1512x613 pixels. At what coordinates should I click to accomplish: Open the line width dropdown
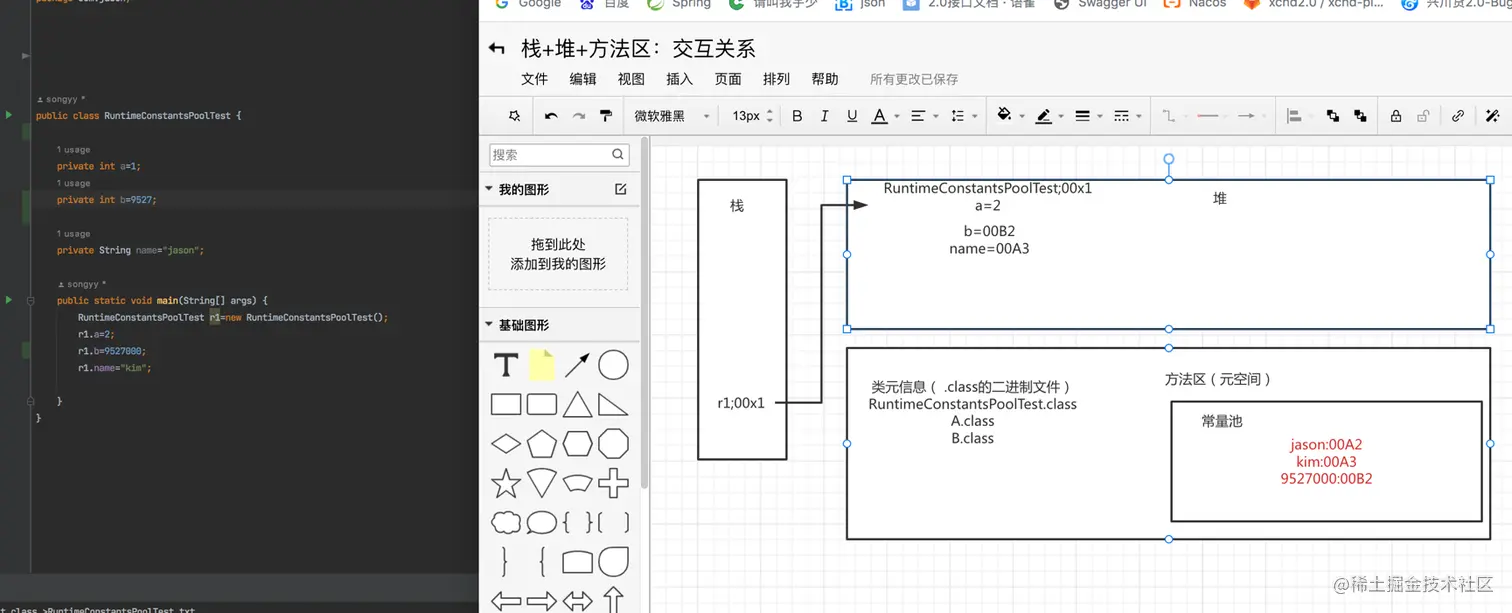tap(1087, 116)
